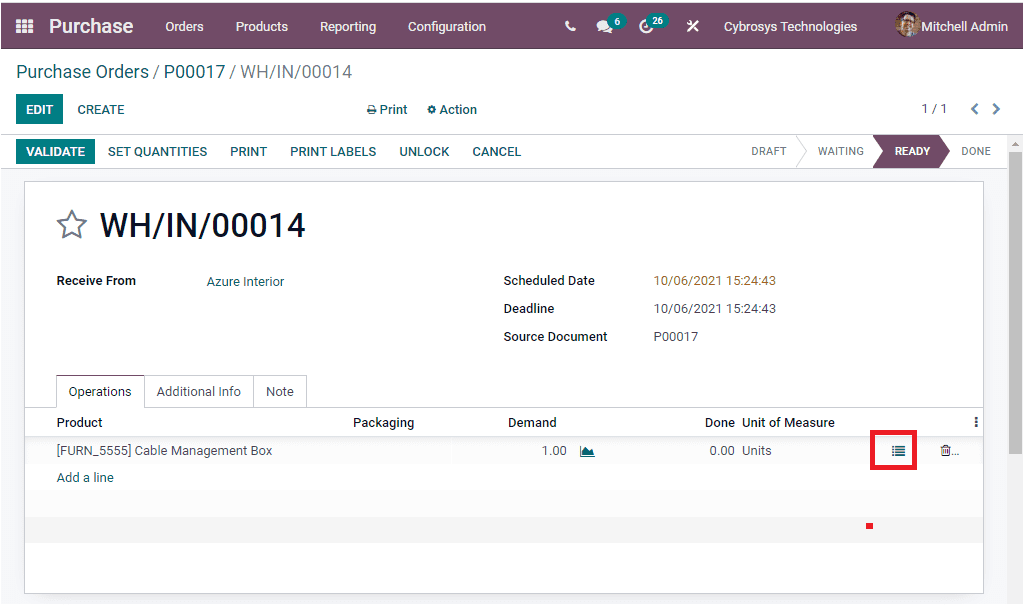This screenshot has width=1024, height=605.
Task: Click the next record chevron arrow
Action: 996,109
